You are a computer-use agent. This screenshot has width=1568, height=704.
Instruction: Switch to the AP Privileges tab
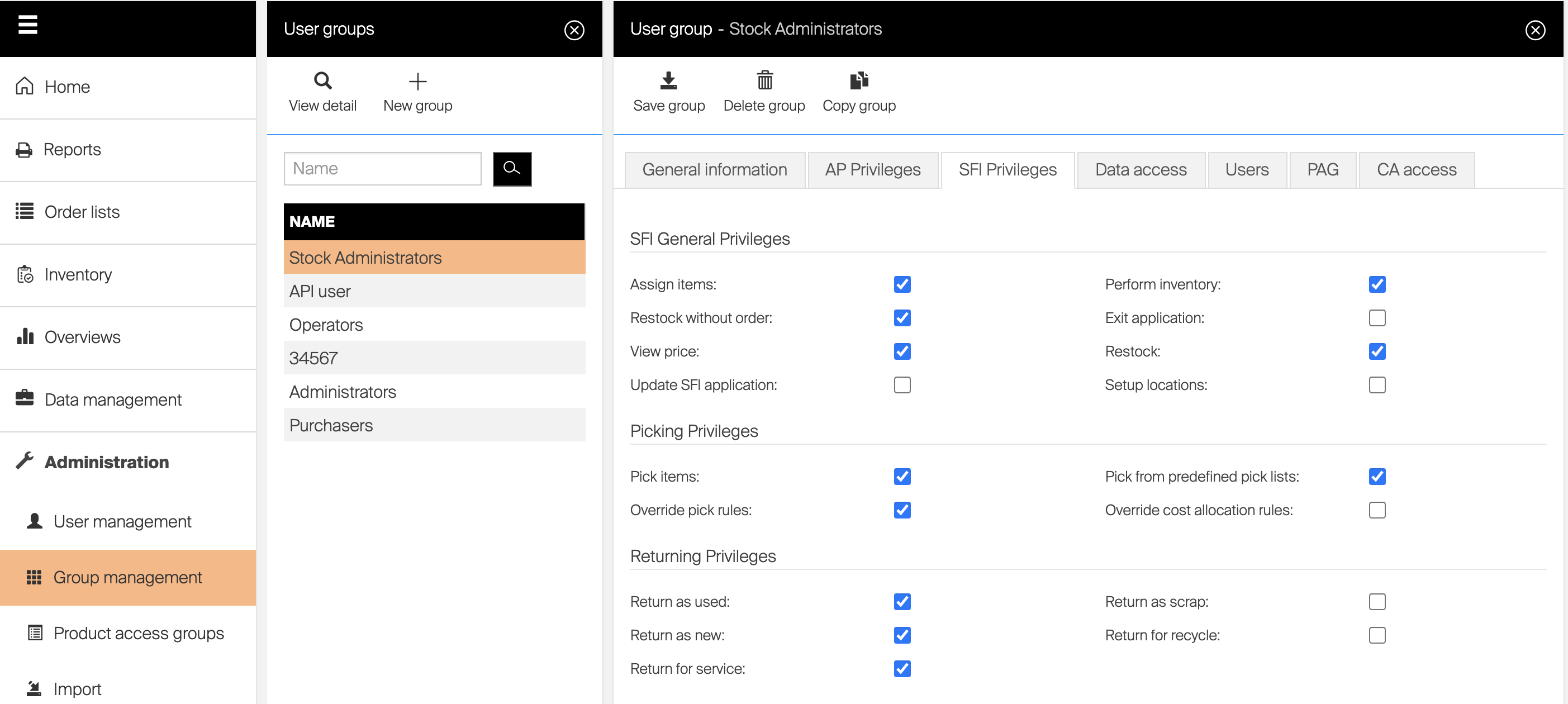(x=872, y=170)
